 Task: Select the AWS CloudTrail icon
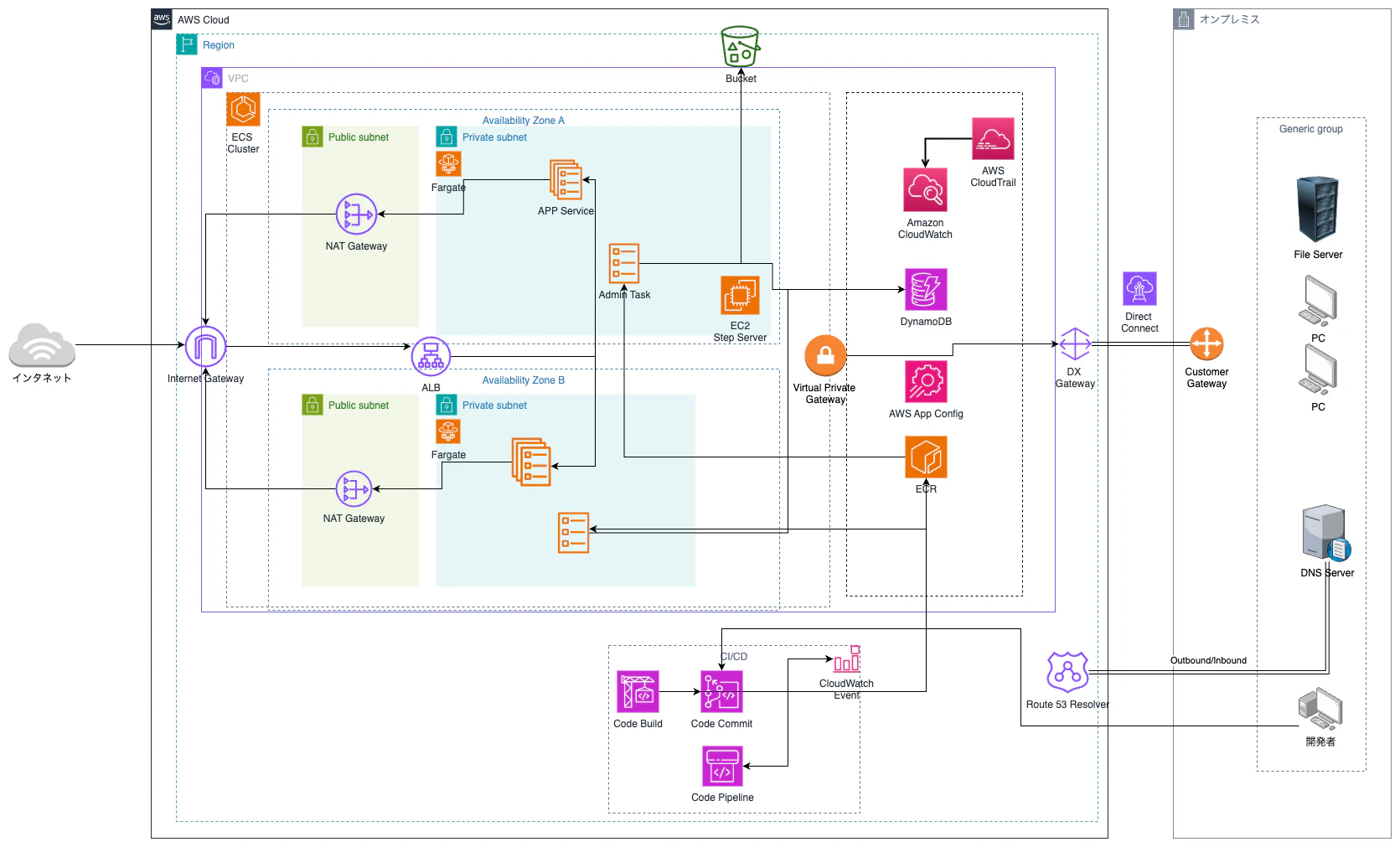pyautogui.click(x=993, y=139)
